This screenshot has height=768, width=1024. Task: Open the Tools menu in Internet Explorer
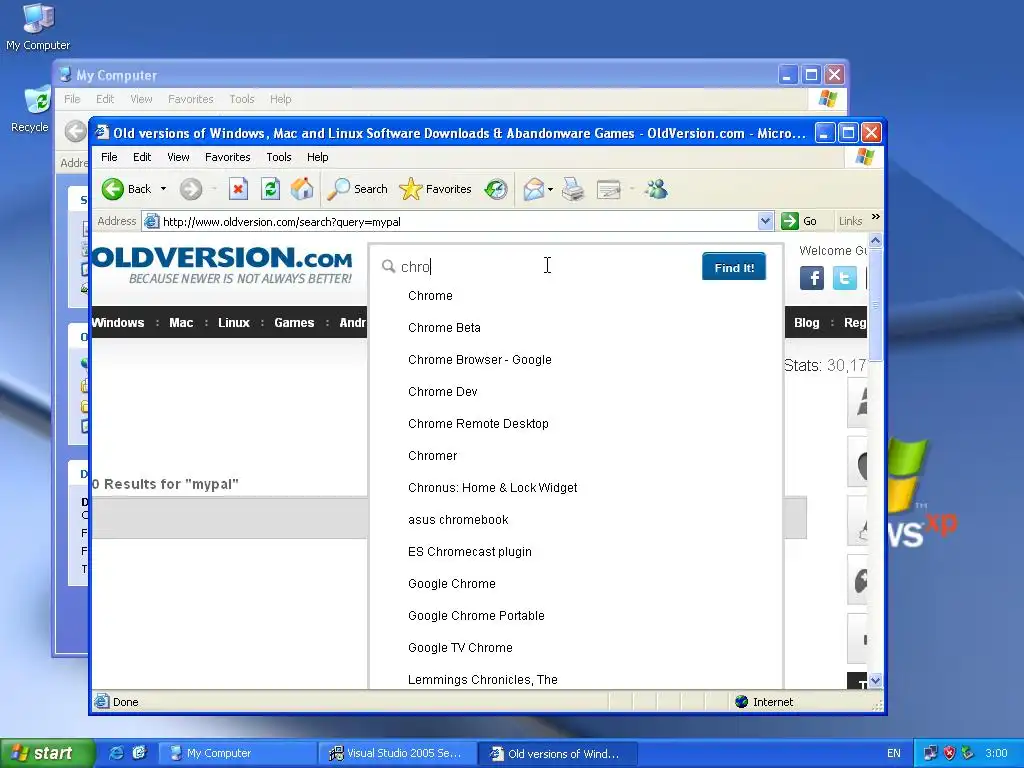point(279,157)
